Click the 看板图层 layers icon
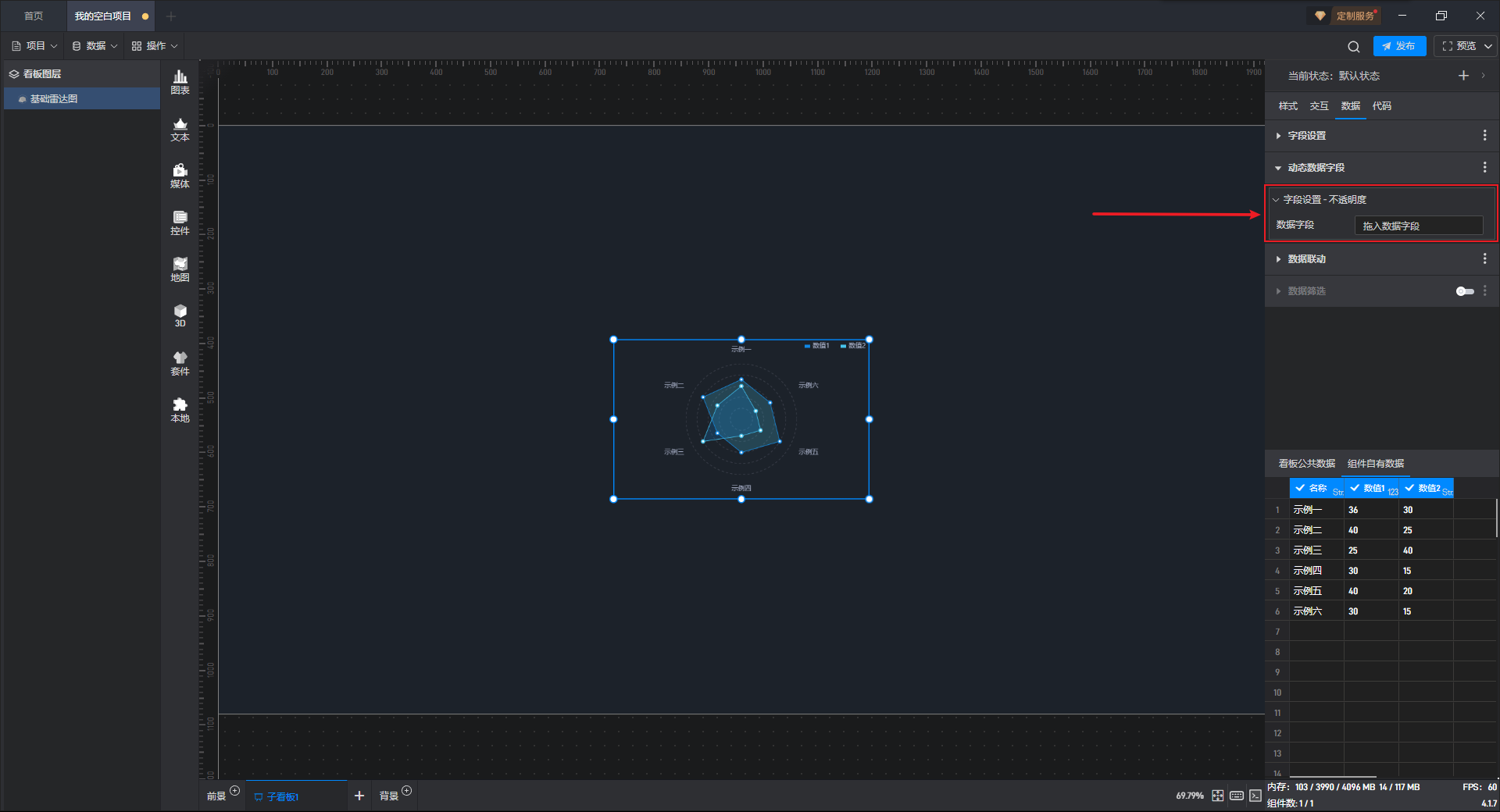Screen dimensions: 1500x812 click(x=14, y=74)
